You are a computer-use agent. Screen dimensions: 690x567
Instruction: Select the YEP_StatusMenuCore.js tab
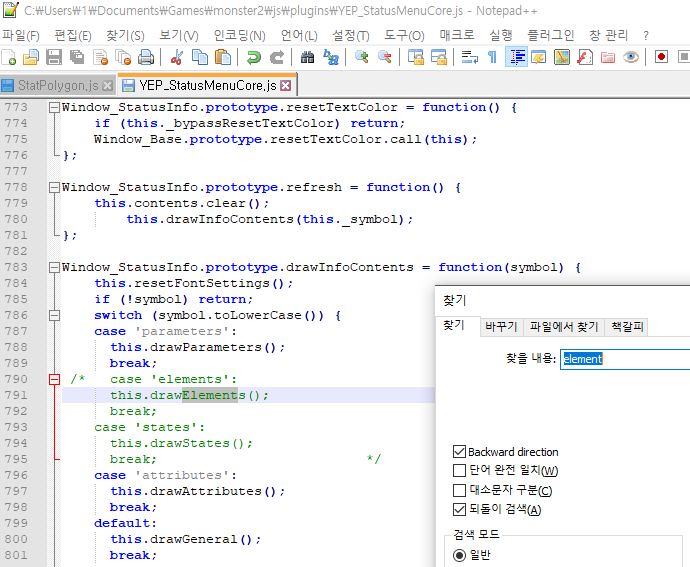tap(207, 85)
